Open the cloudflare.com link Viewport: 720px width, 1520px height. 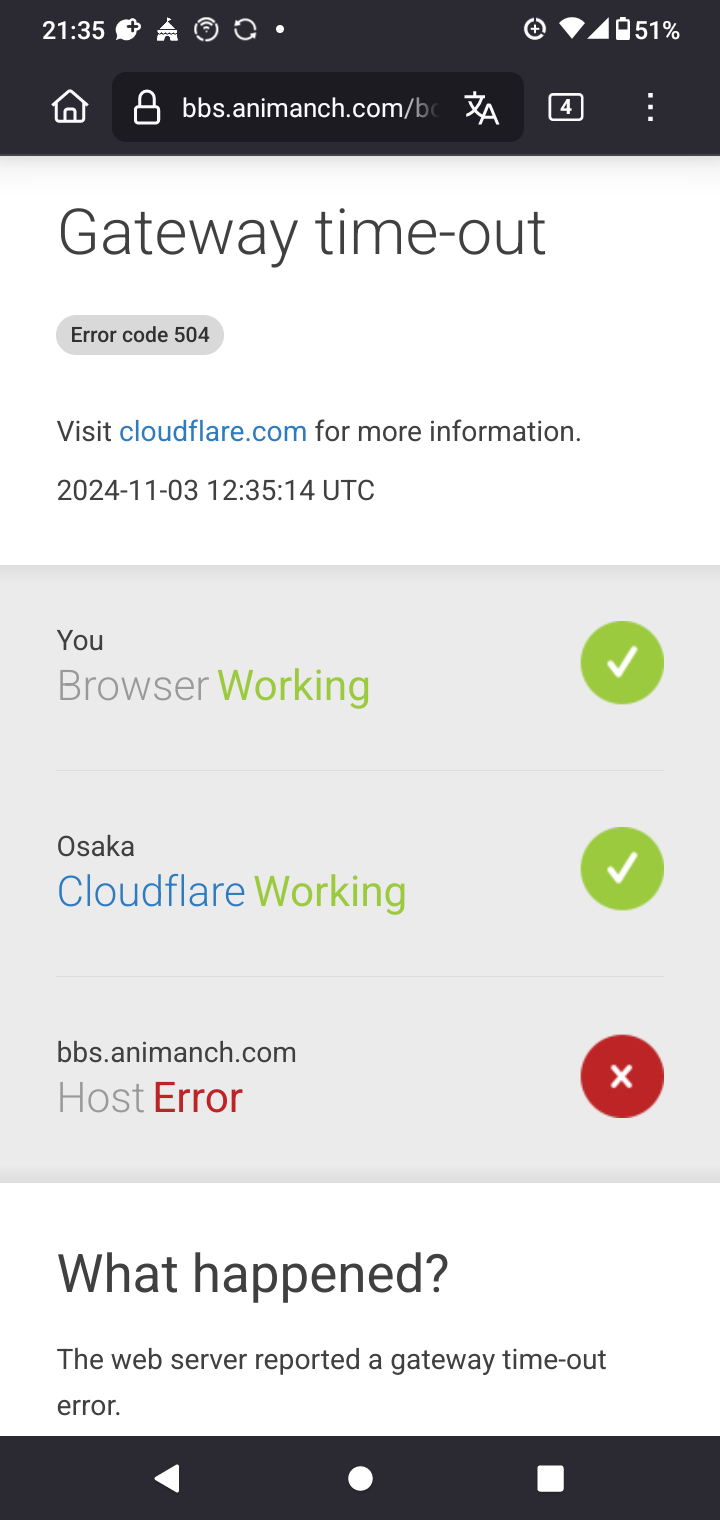click(213, 432)
